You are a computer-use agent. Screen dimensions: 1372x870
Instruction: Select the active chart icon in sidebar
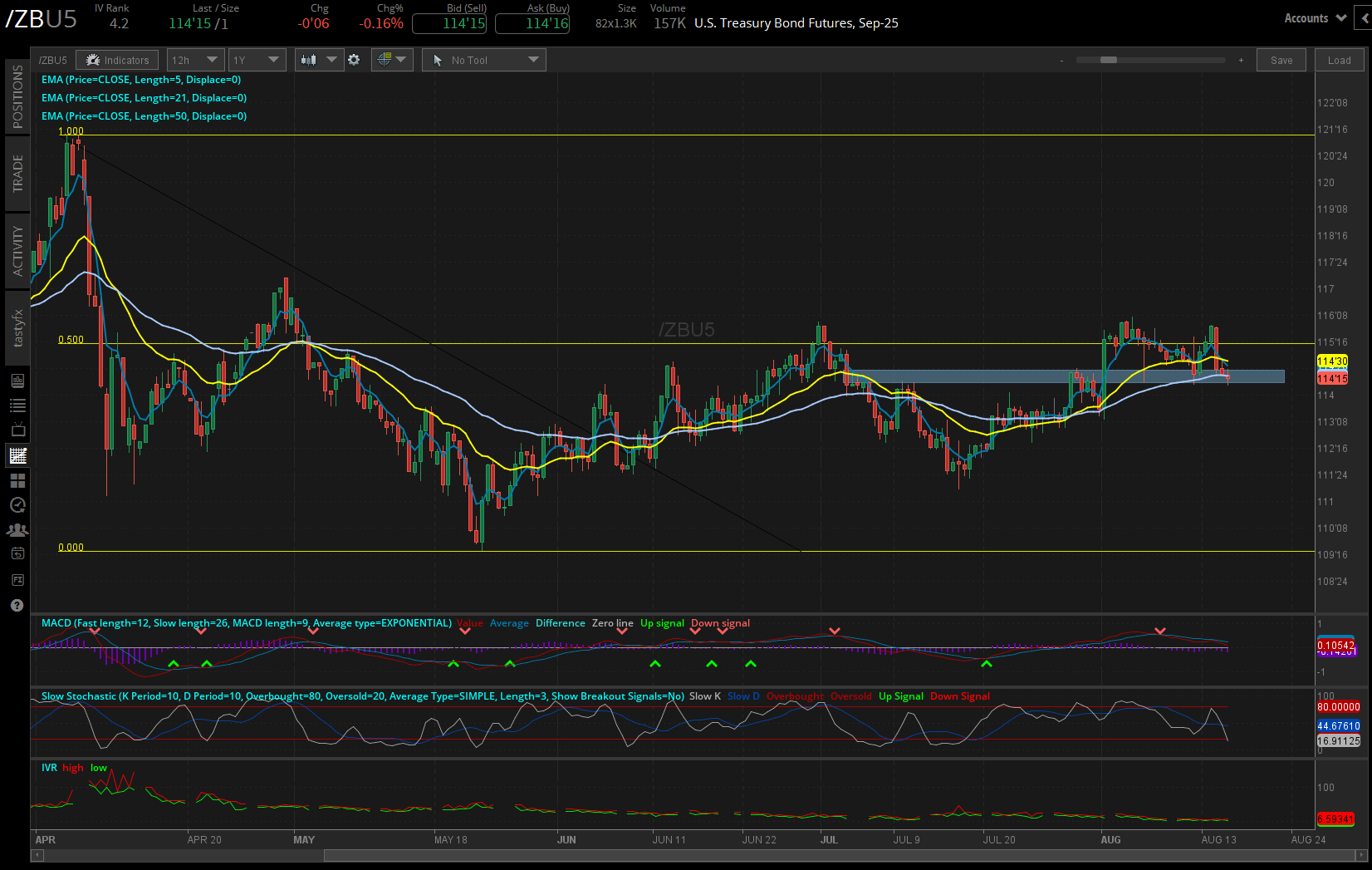[17, 455]
